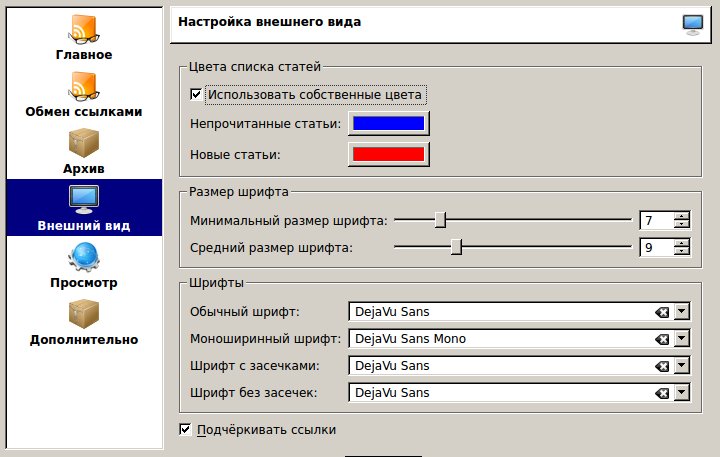Expand the Моноширинный шрифт dropdown
The width and height of the screenshot is (720, 457).
681,339
